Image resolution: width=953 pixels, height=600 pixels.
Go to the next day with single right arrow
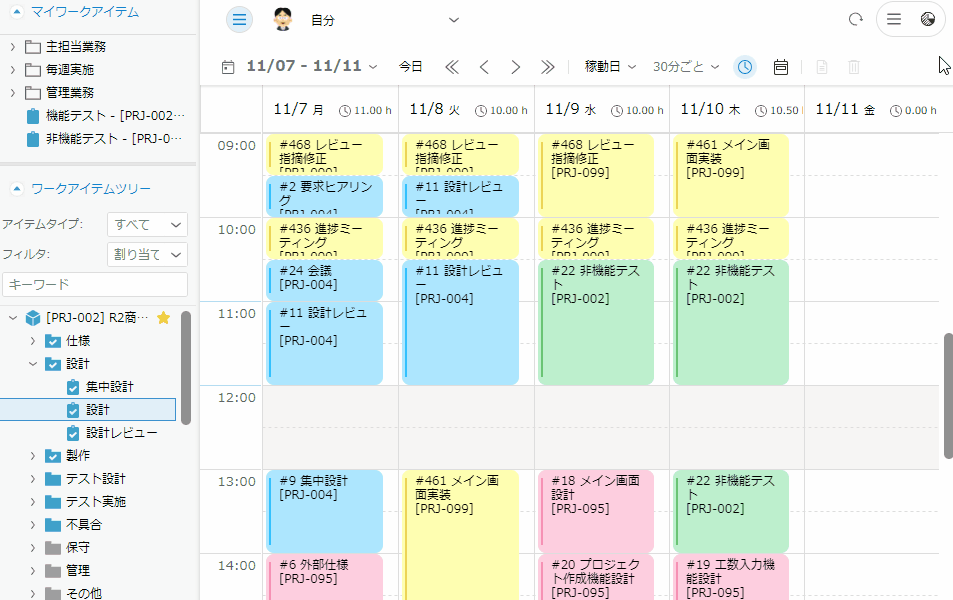click(516, 67)
